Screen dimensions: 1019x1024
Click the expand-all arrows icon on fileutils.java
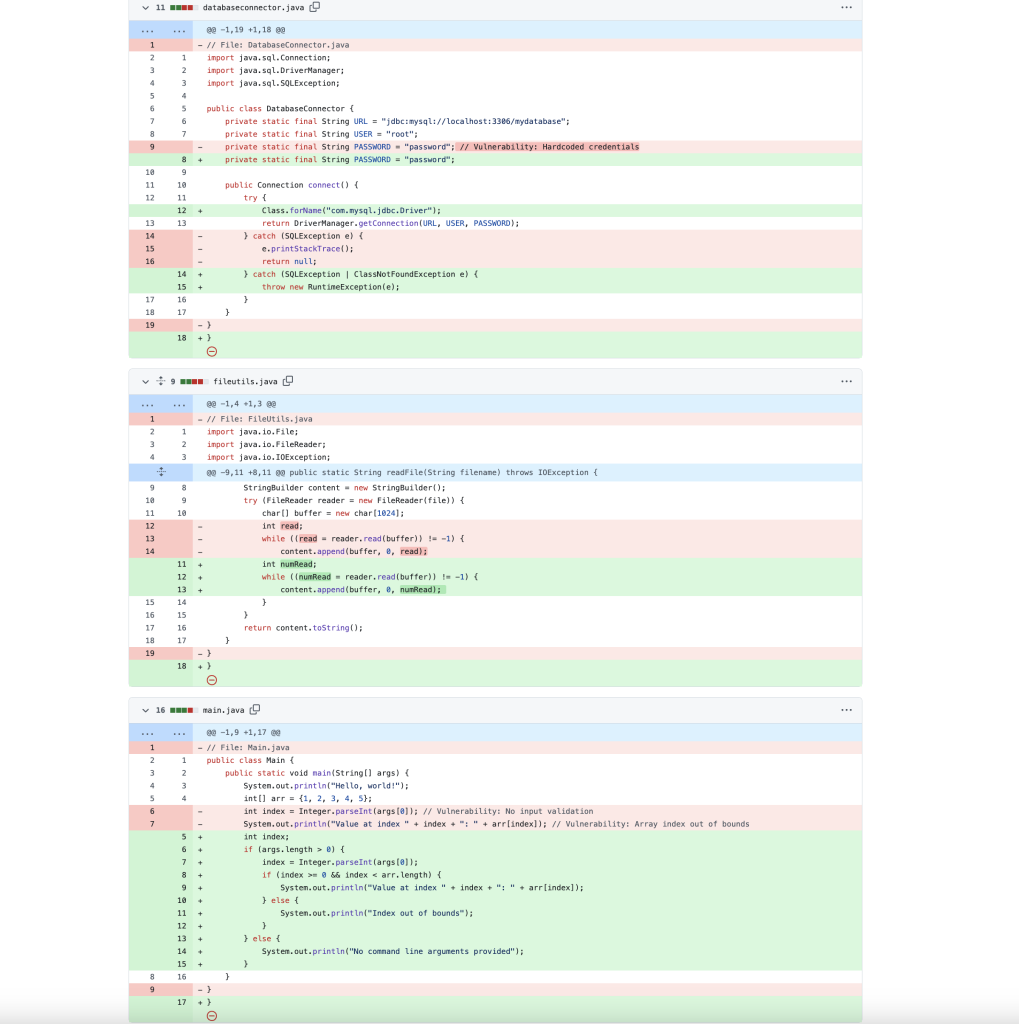tap(160, 381)
